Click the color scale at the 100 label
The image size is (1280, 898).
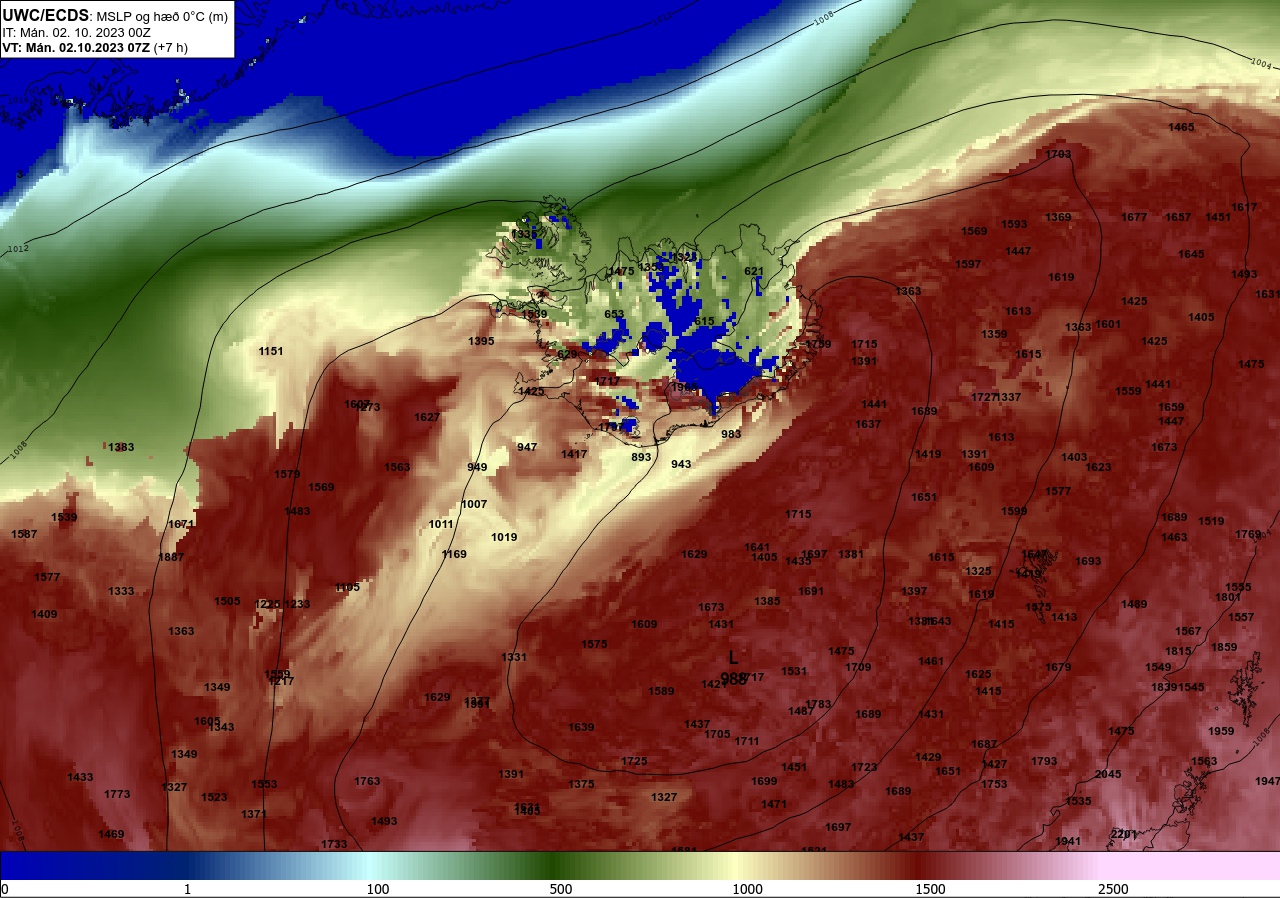click(377, 889)
